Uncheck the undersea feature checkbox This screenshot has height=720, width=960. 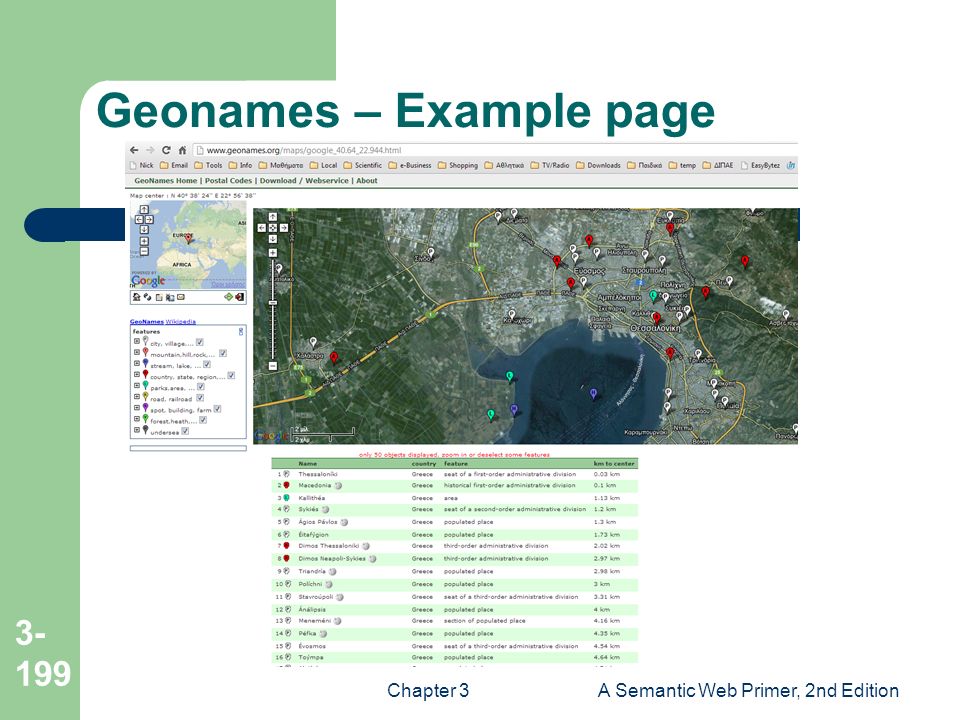185,431
